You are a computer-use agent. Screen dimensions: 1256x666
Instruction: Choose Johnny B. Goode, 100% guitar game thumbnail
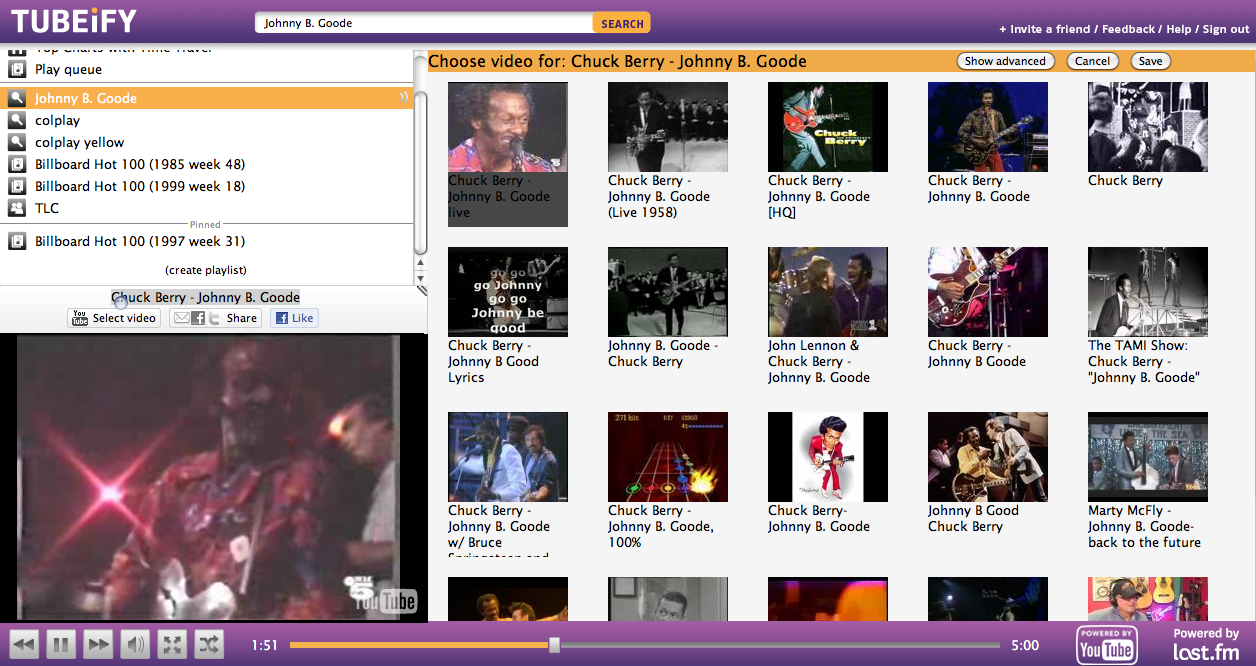(668, 457)
